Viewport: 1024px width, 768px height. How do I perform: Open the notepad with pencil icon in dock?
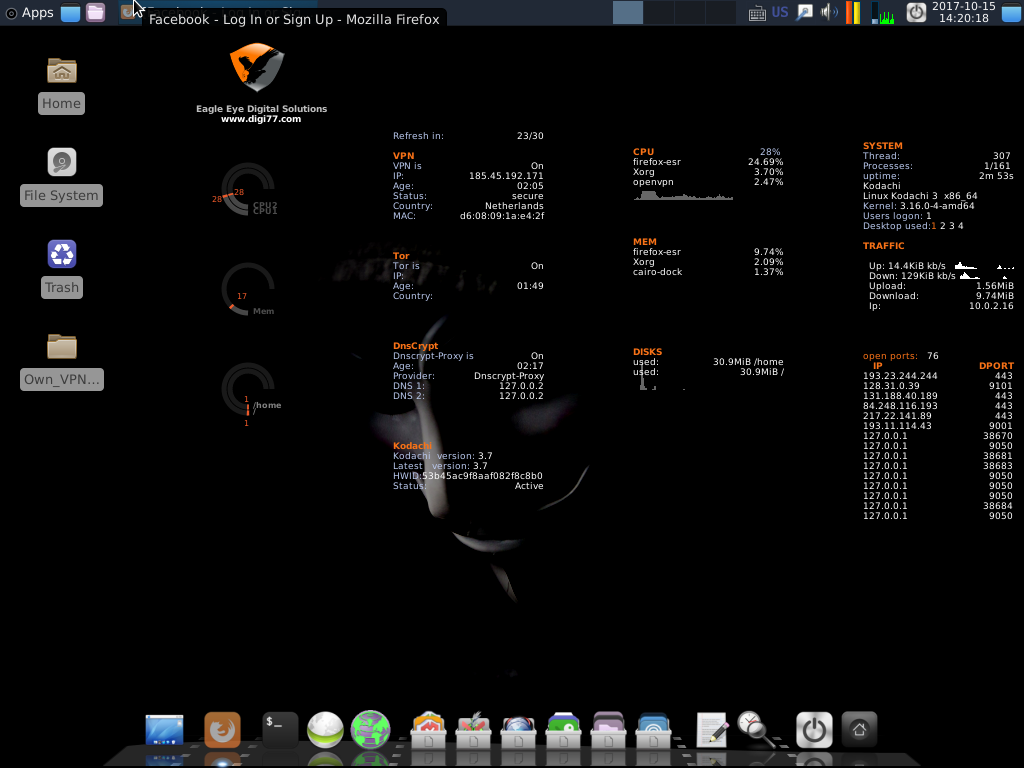coord(711,730)
